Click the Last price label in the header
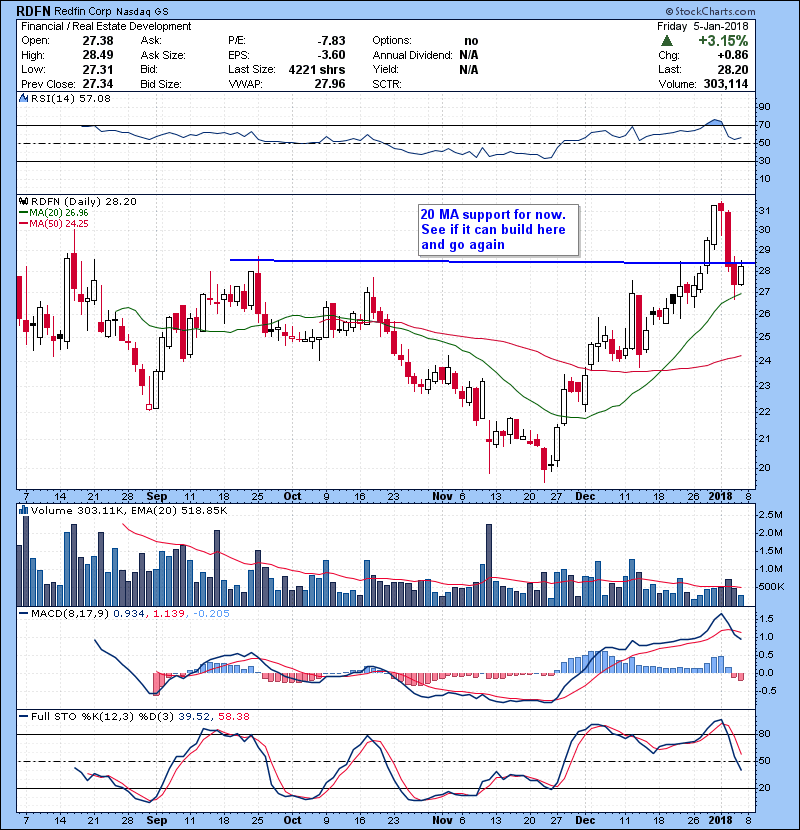 (669, 69)
